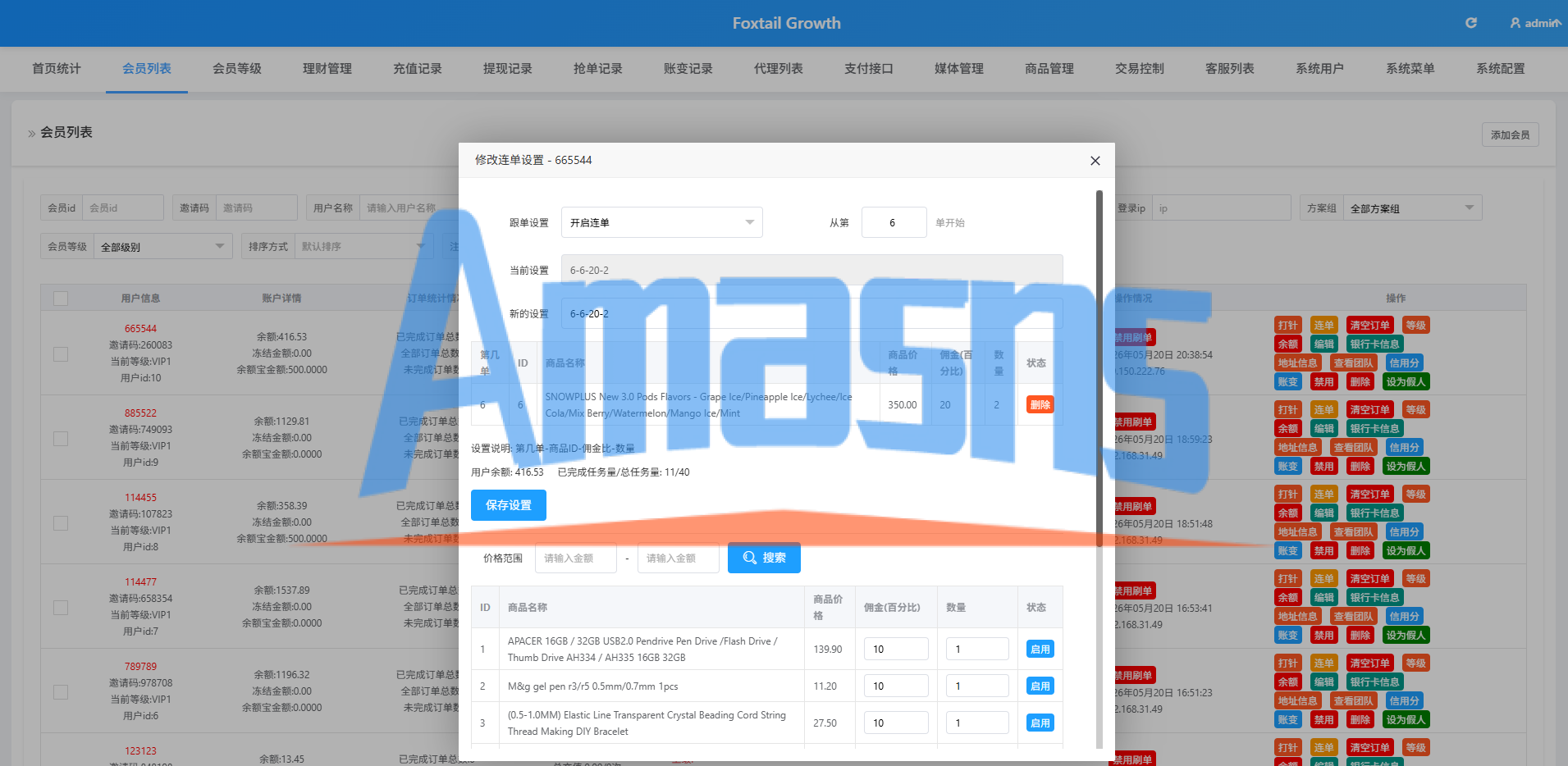Viewport: 1568px width, 766px height.
Task: Click 设为假人 for member 665544
Action: 1405,381
